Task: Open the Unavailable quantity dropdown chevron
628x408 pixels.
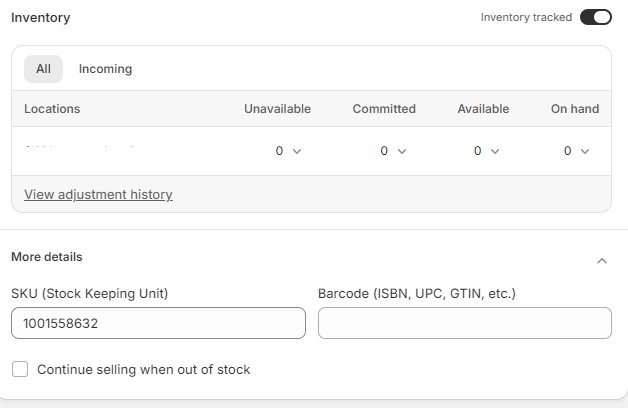Action: click(296, 151)
